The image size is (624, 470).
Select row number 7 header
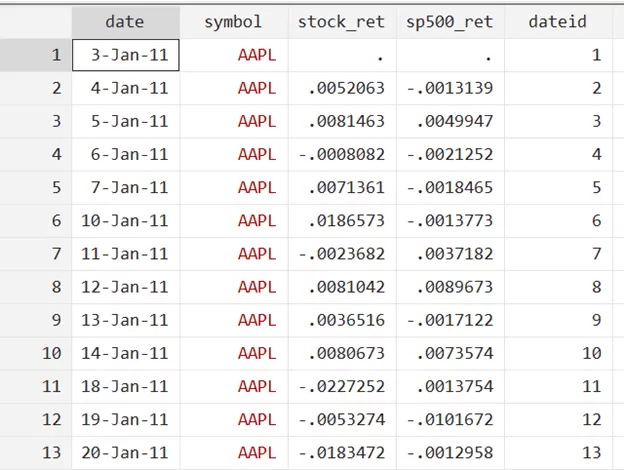36,254
